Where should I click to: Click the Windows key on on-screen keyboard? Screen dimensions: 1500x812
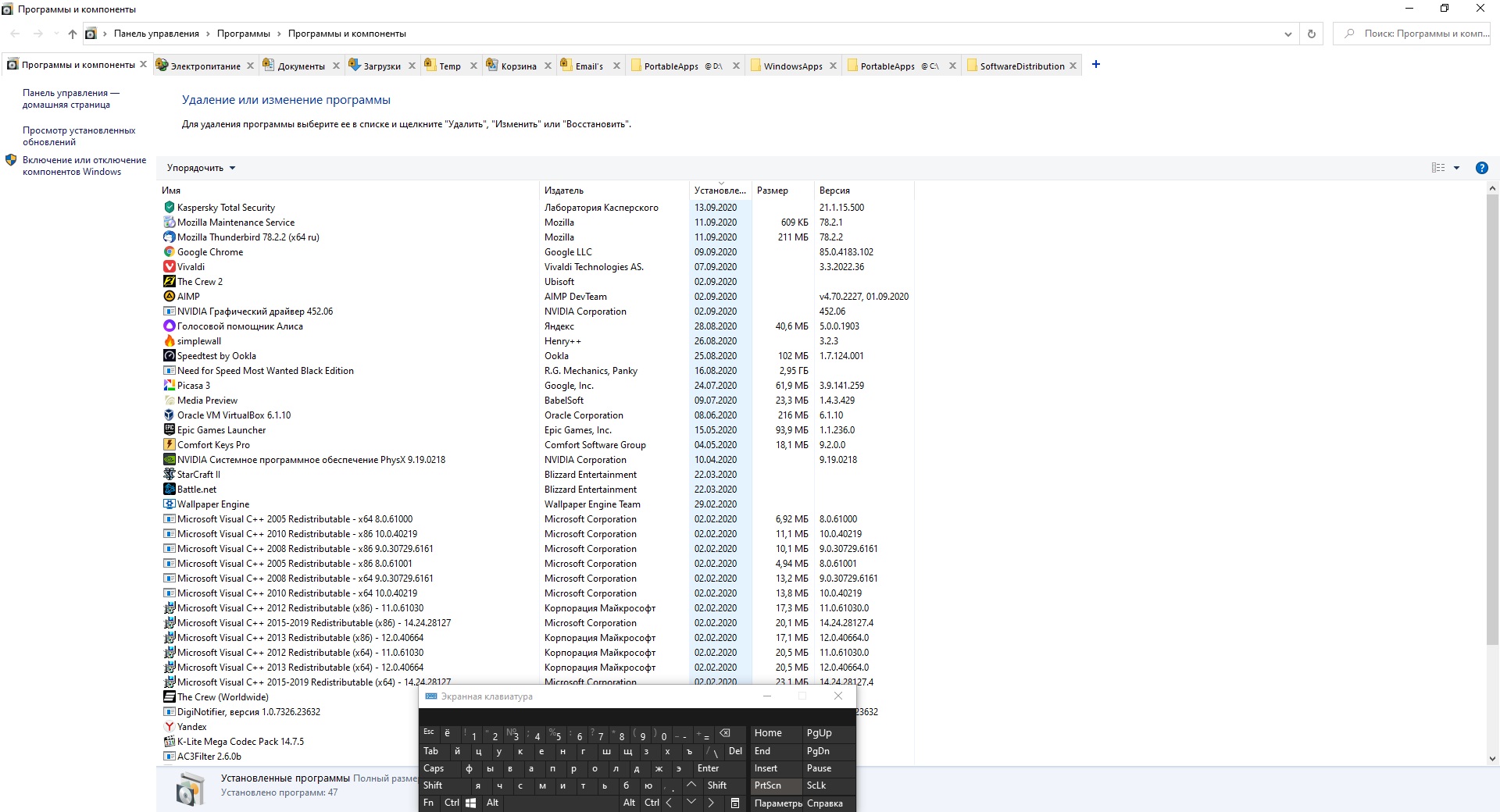pos(471,803)
